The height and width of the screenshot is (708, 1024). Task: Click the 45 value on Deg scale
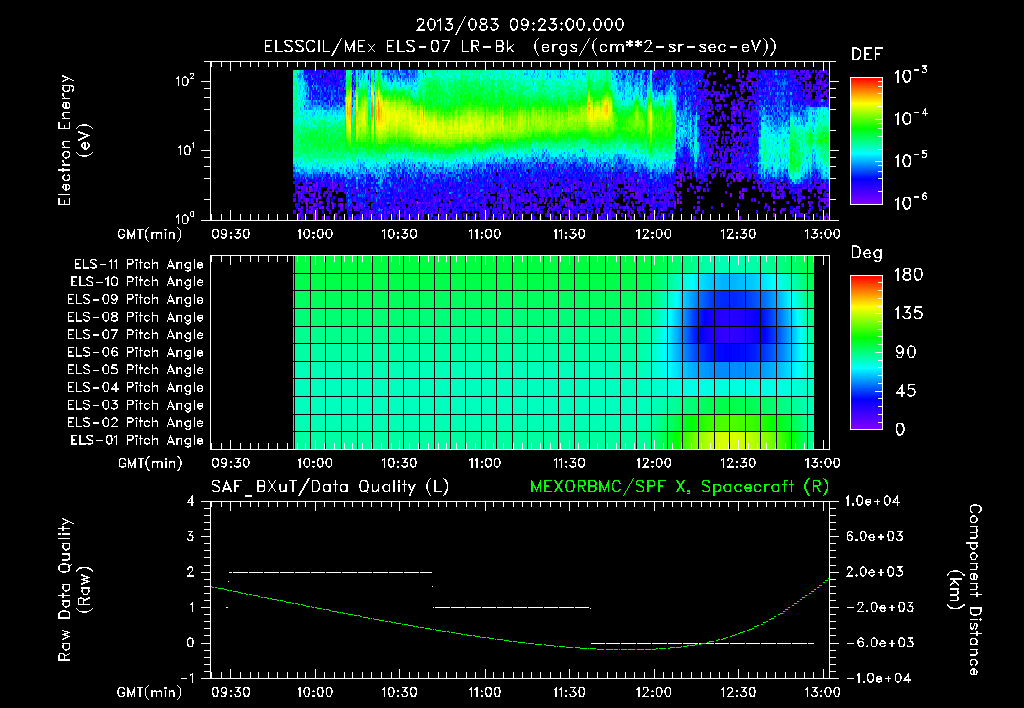pyautogui.click(x=906, y=391)
